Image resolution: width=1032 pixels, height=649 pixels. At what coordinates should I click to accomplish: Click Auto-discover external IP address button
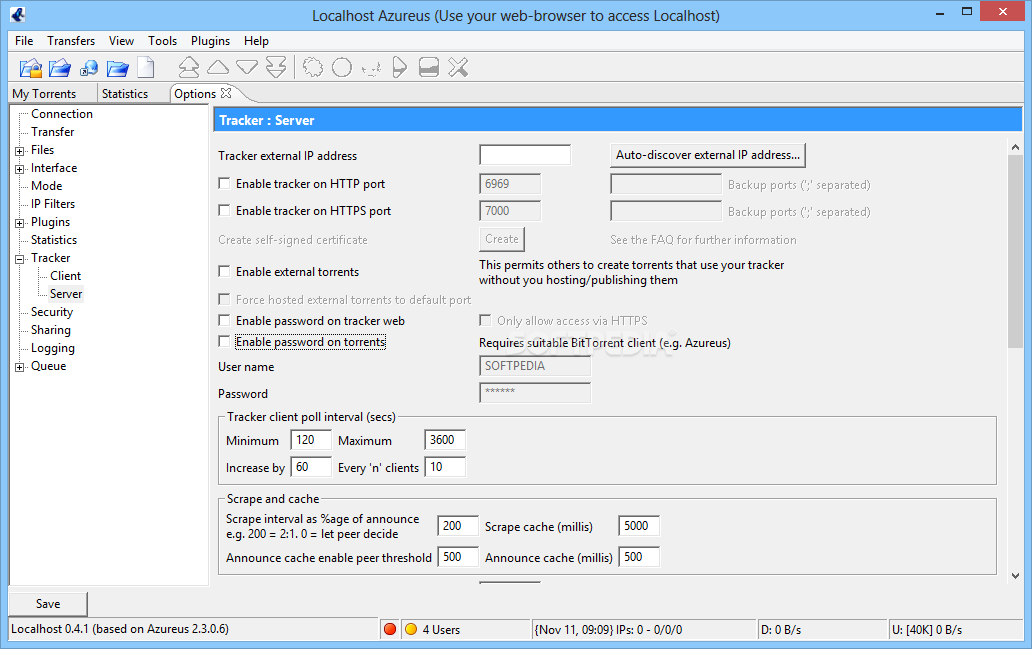708,155
